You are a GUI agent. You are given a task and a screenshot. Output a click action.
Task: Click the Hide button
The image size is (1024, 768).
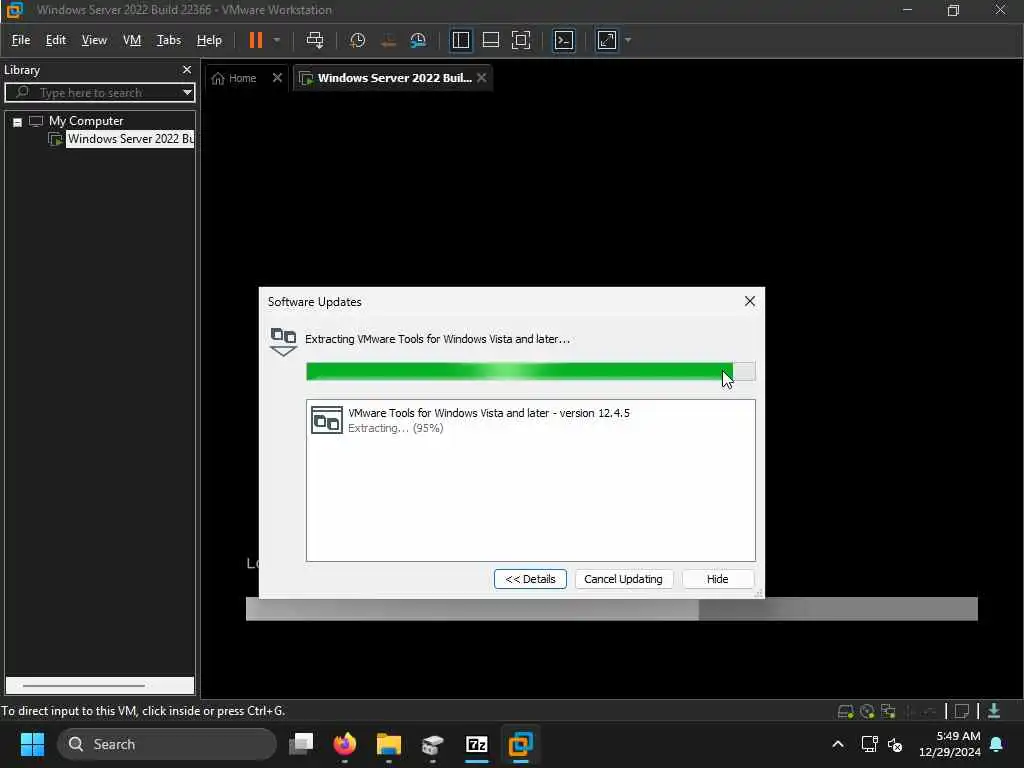[x=717, y=579]
